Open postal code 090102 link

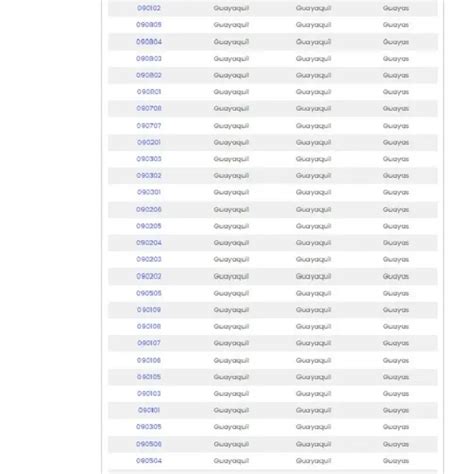pos(149,8)
